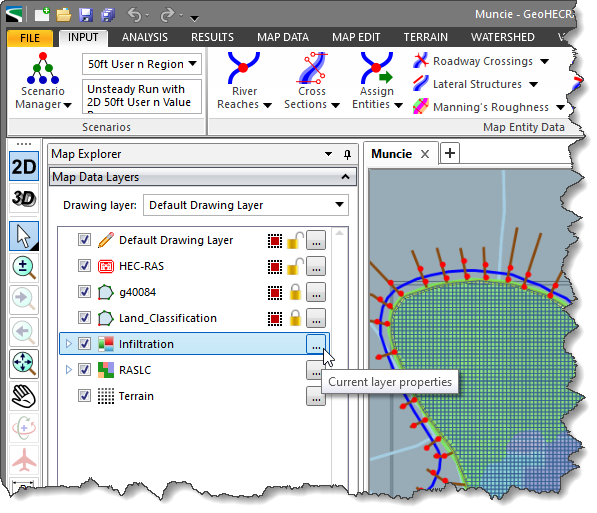597x513 pixels.
Task: Uncheck the Default Drawing Layer visibility checkbox
Action: (84, 240)
